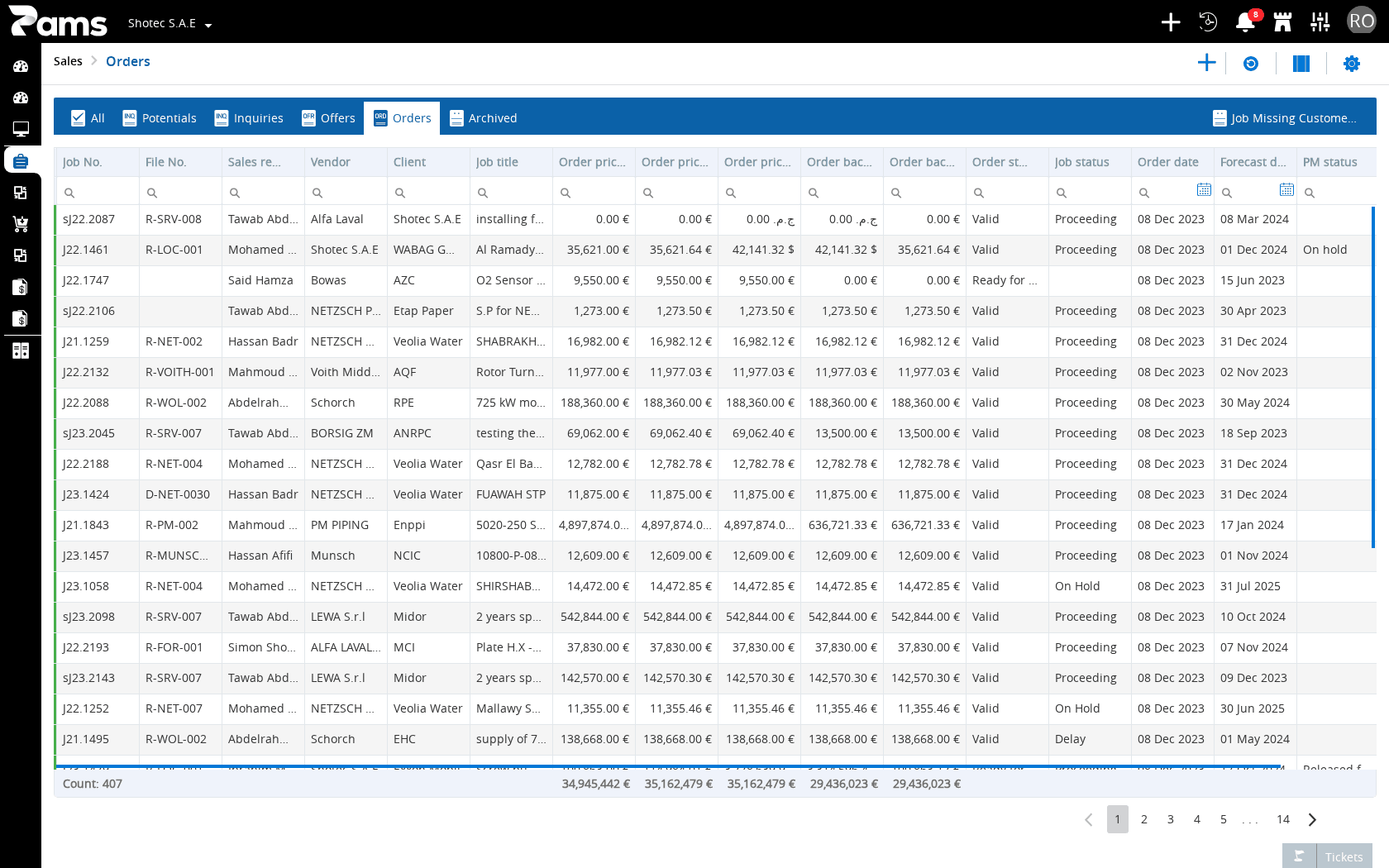Open the second dashboard gauge in the sidebar
The image size is (1389, 868).
[x=21, y=98]
